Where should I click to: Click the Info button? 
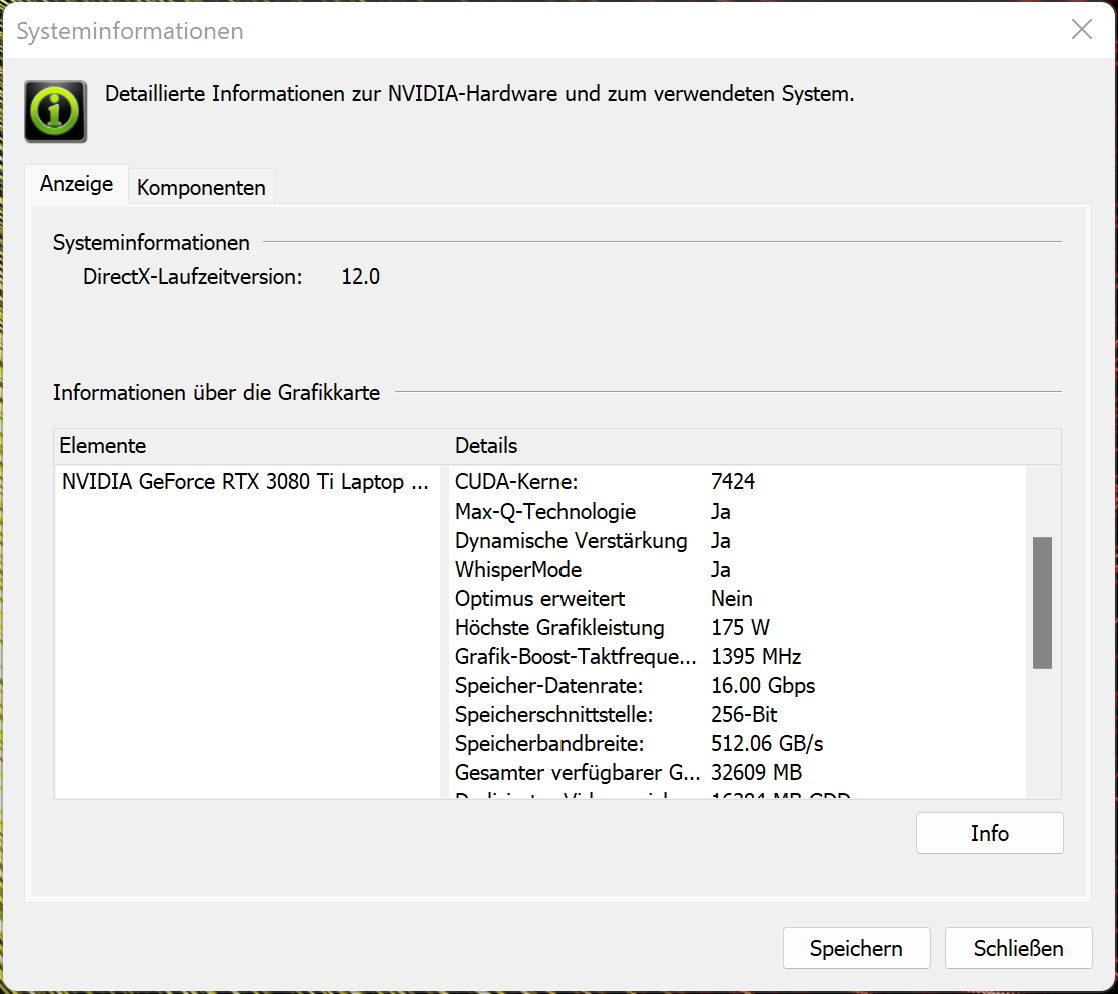pos(989,833)
